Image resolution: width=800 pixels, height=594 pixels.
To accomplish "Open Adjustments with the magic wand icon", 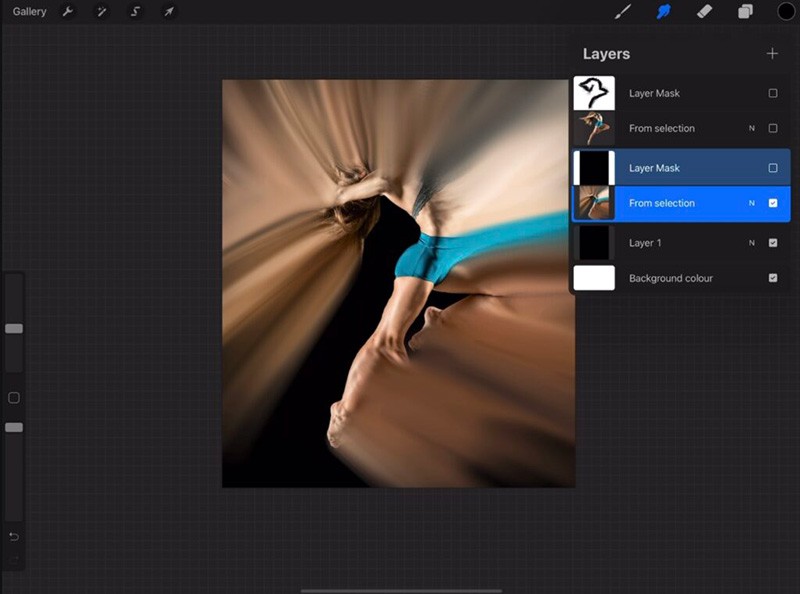I will tap(101, 11).
